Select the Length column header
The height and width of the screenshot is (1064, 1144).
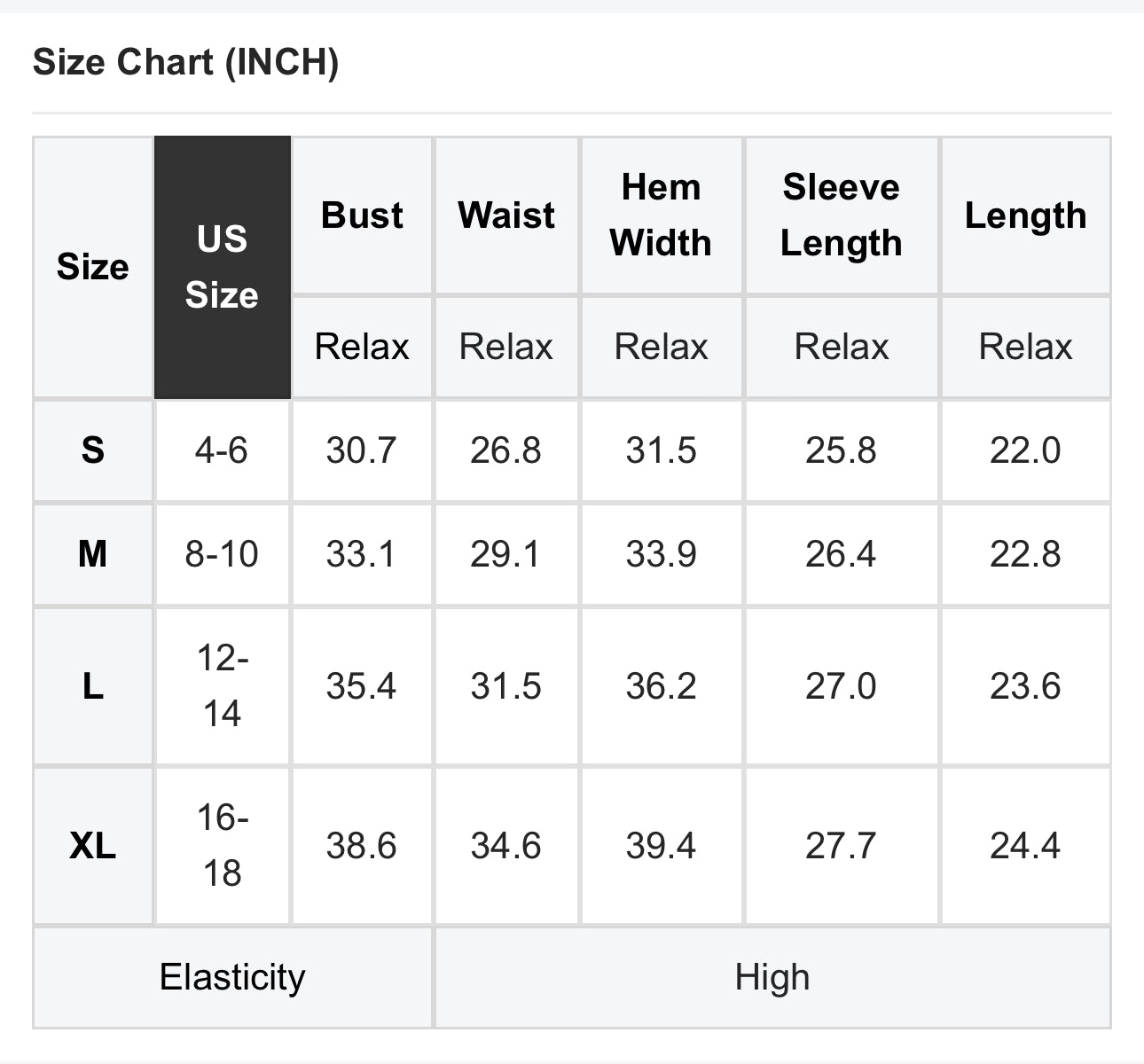pyautogui.click(x=1025, y=215)
